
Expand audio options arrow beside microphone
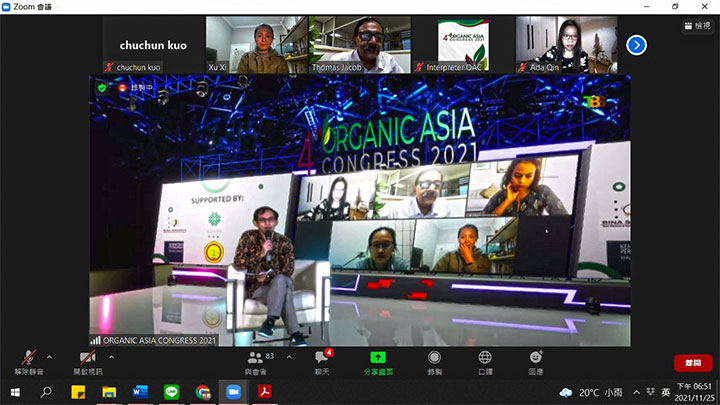[50, 357]
